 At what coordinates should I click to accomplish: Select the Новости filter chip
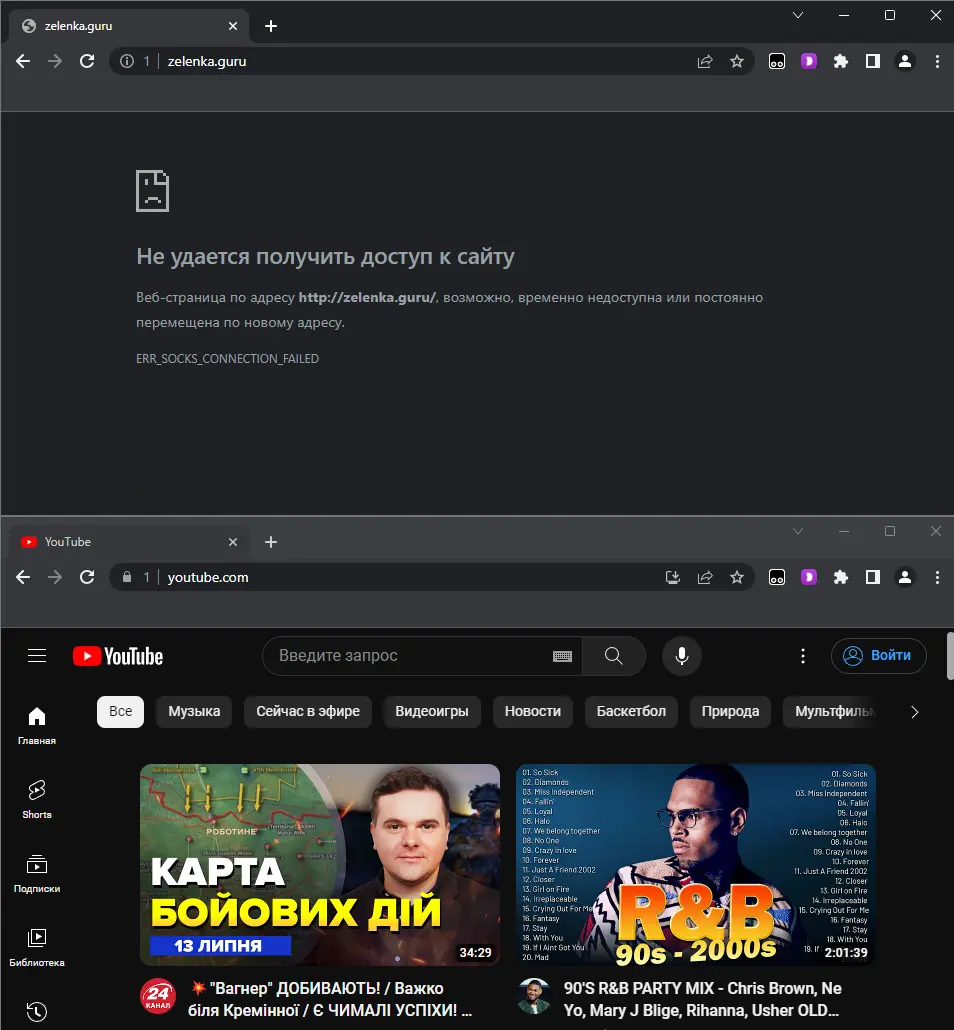[x=533, y=711]
